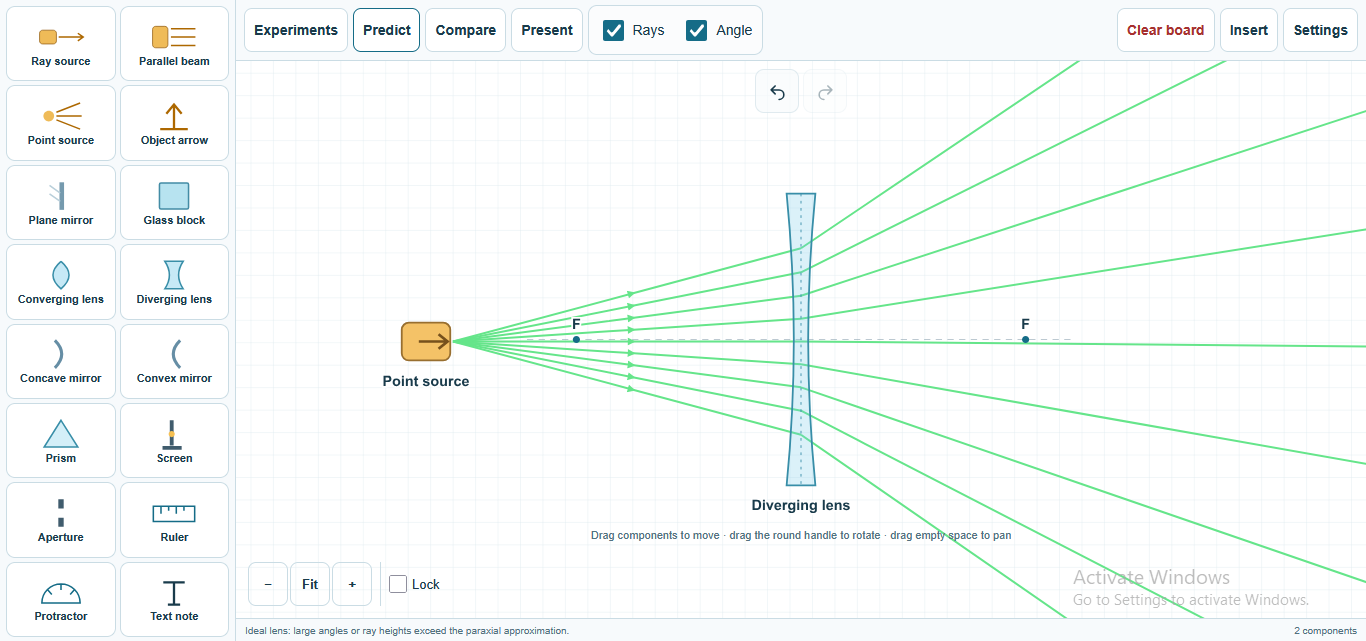The height and width of the screenshot is (641, 1366).
Task: Click the paraxial approximation warning text
Action: tap(407, 631)
